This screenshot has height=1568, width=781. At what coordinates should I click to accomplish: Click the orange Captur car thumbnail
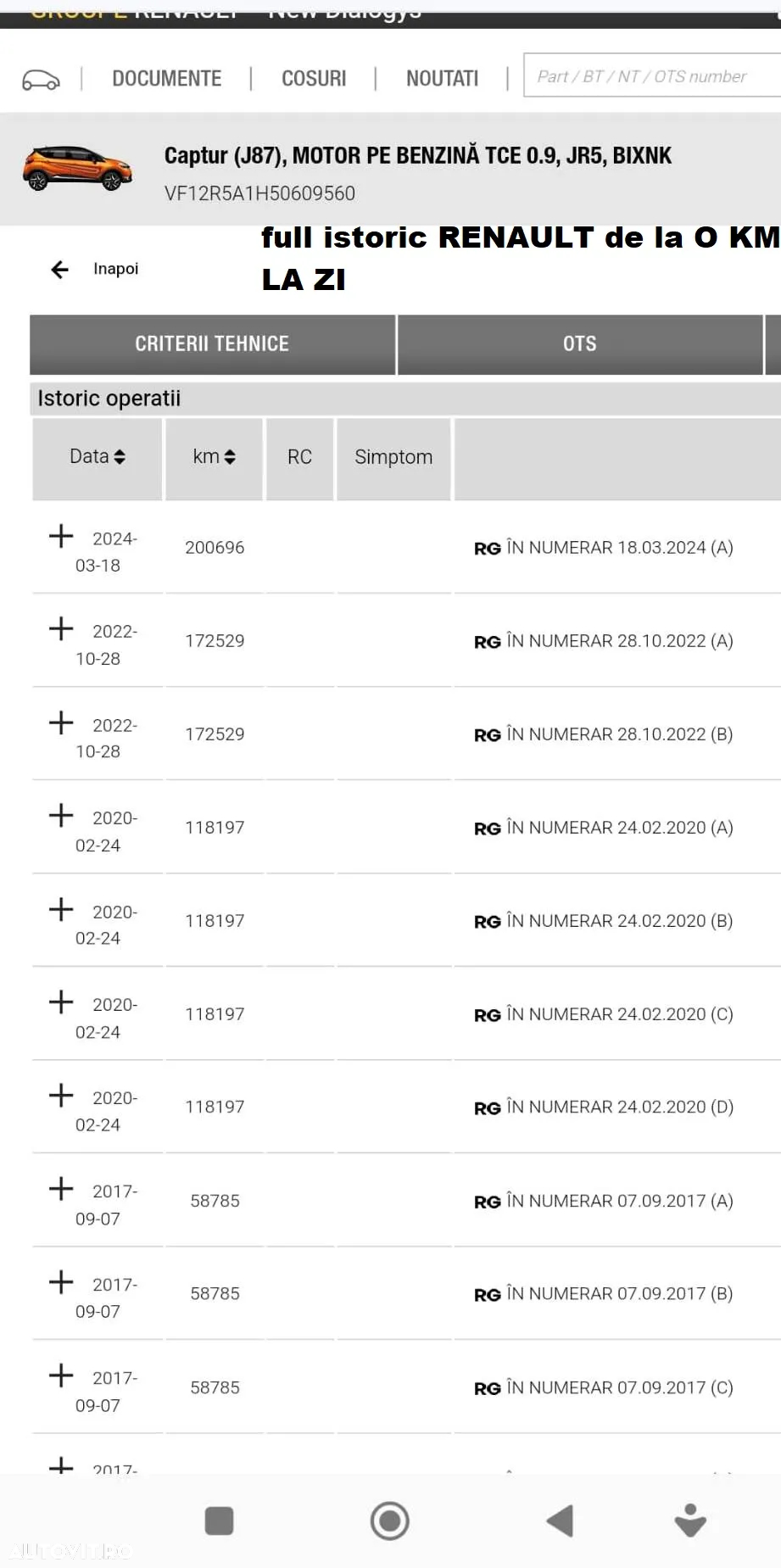[77, 168]
